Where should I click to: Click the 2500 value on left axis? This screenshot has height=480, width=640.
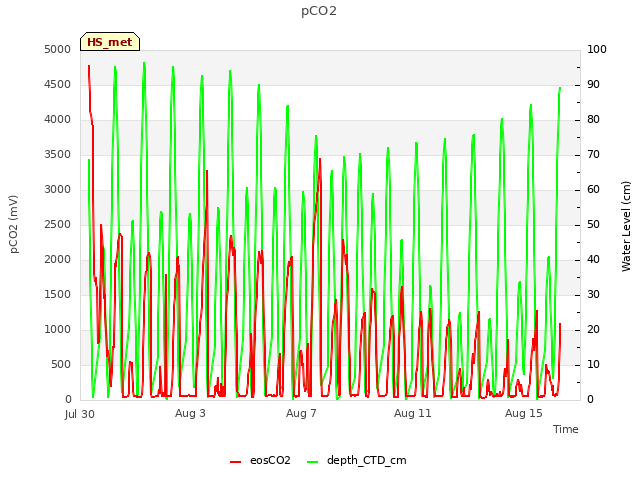coord(58,224)
